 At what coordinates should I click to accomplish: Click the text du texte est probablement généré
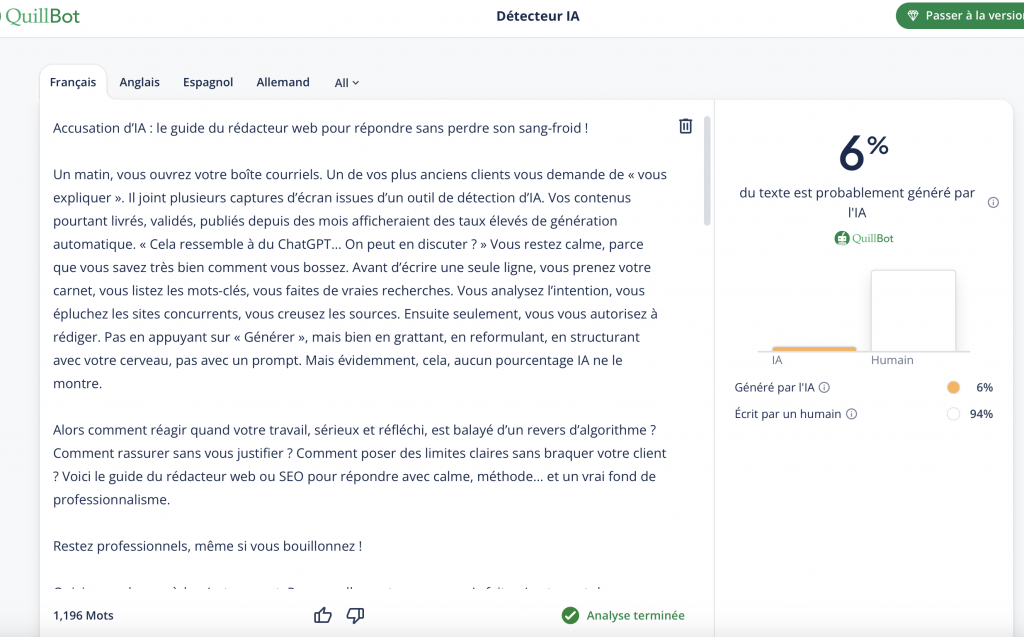(857, 203)
